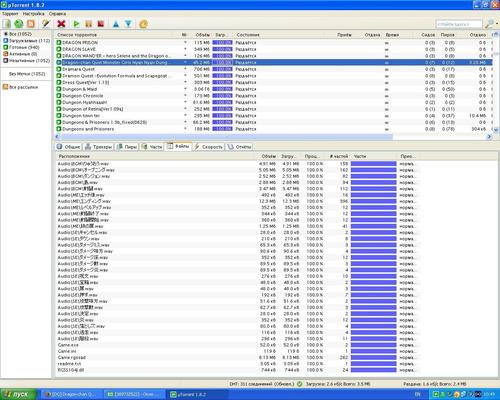Image resolution: width=500 pixels, height=400 pixels.
Task: Open Preferences with the orange gear icon
Action: pyautogui.click(x=143, y=24)
